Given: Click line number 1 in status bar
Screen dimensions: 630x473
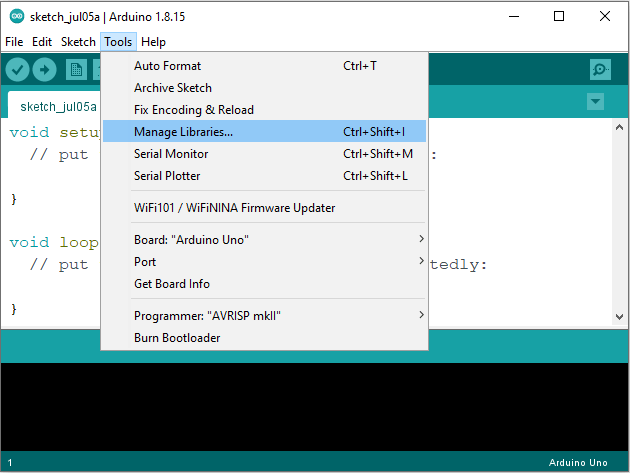Looking at the screenshot, I should point(10,463).
